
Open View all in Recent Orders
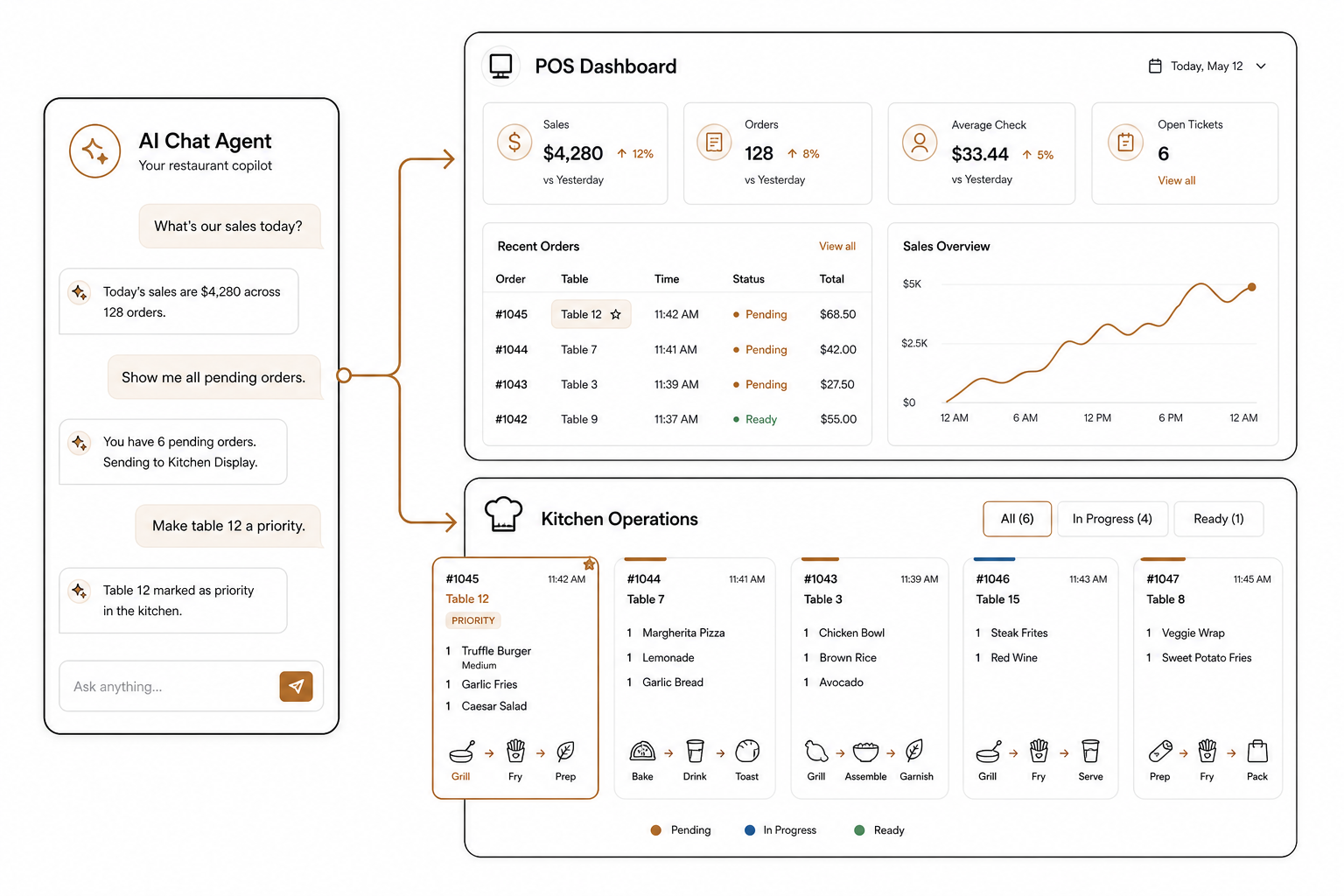coord(837,247)
